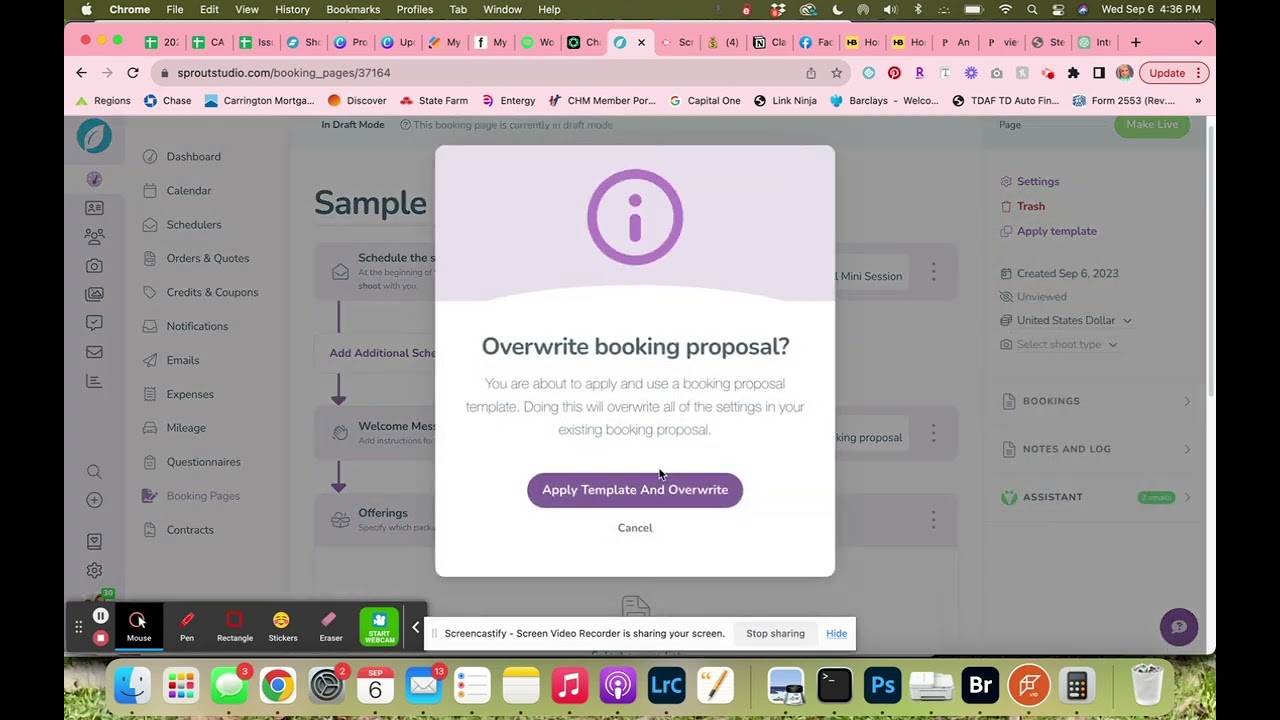The image size is (1280, 720).
Task: Open the Capital One bookmark
Action: point(705,101)
